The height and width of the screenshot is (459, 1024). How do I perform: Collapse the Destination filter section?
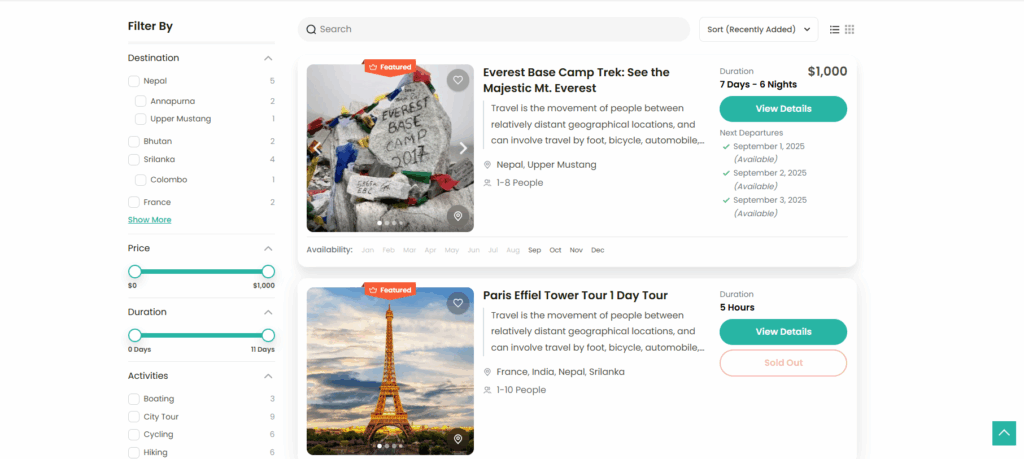268,58
